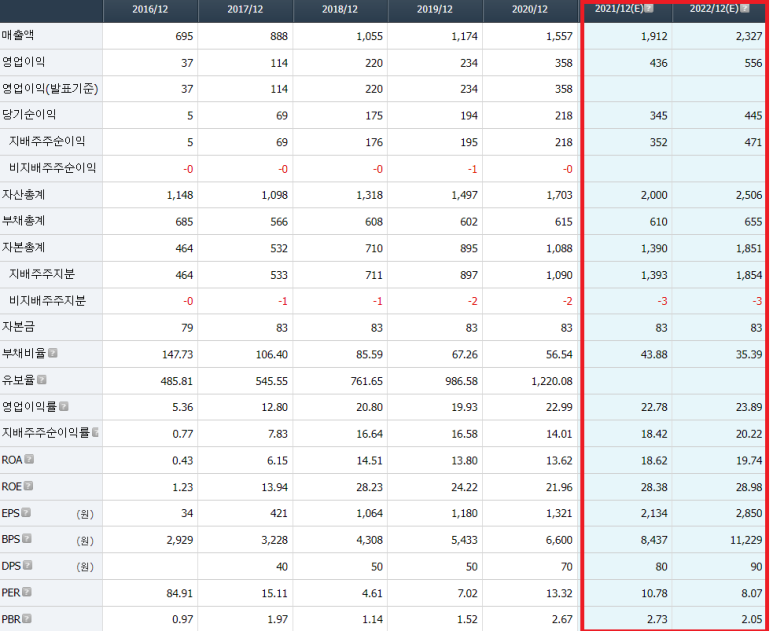Click the EPS row label

(x=10, y=513)
